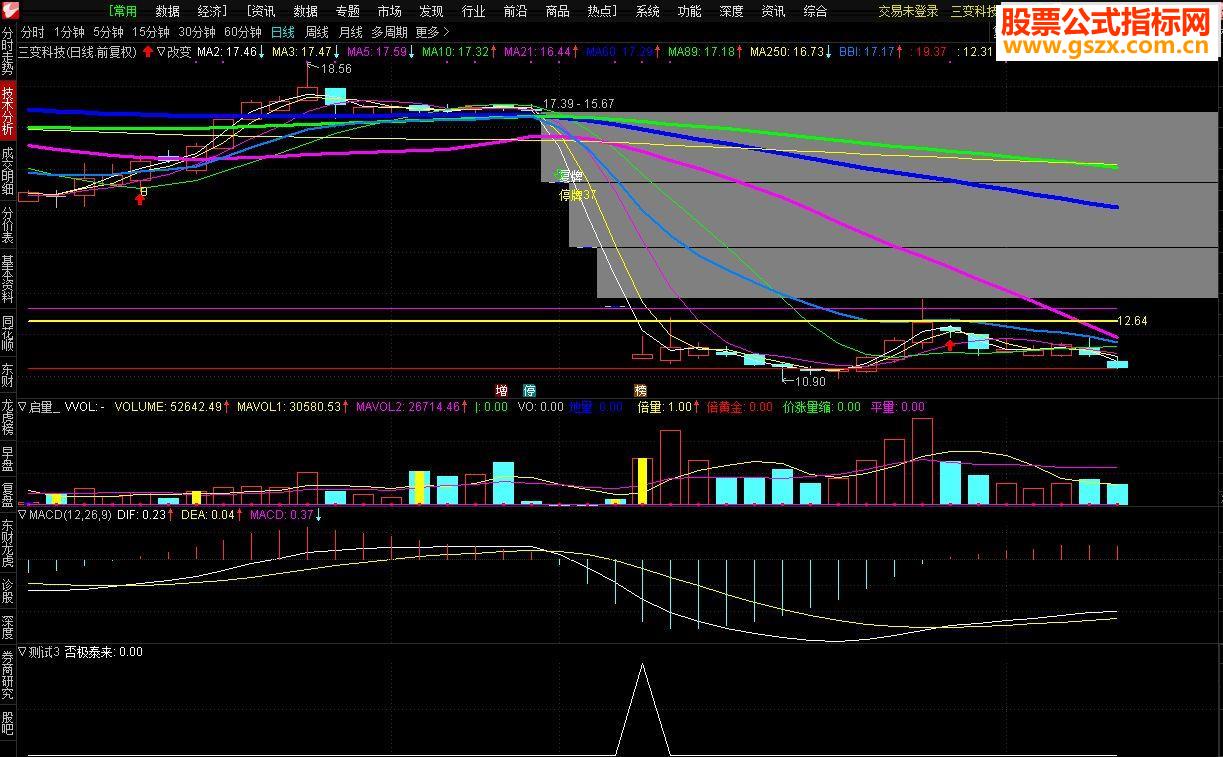Click the 否极泰来: 0.00 indicator readout
The image size is (1223, 757).
point(104,652)
